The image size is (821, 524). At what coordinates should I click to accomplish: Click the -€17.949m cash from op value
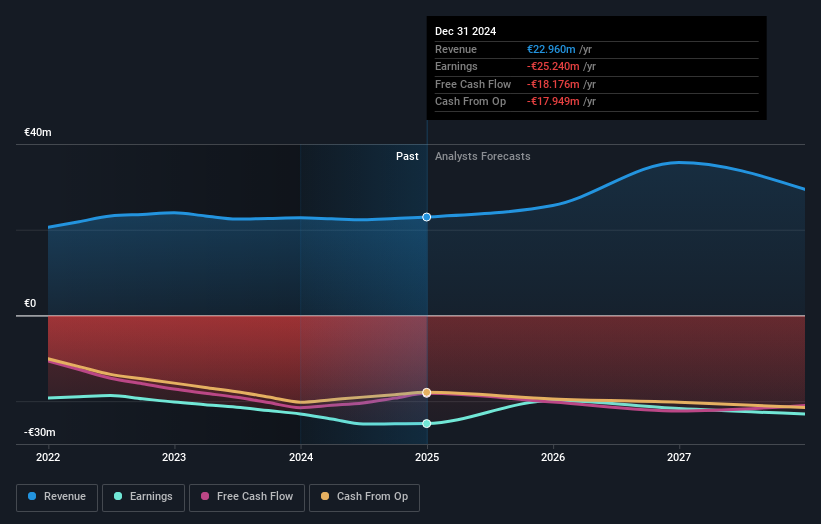553,102
